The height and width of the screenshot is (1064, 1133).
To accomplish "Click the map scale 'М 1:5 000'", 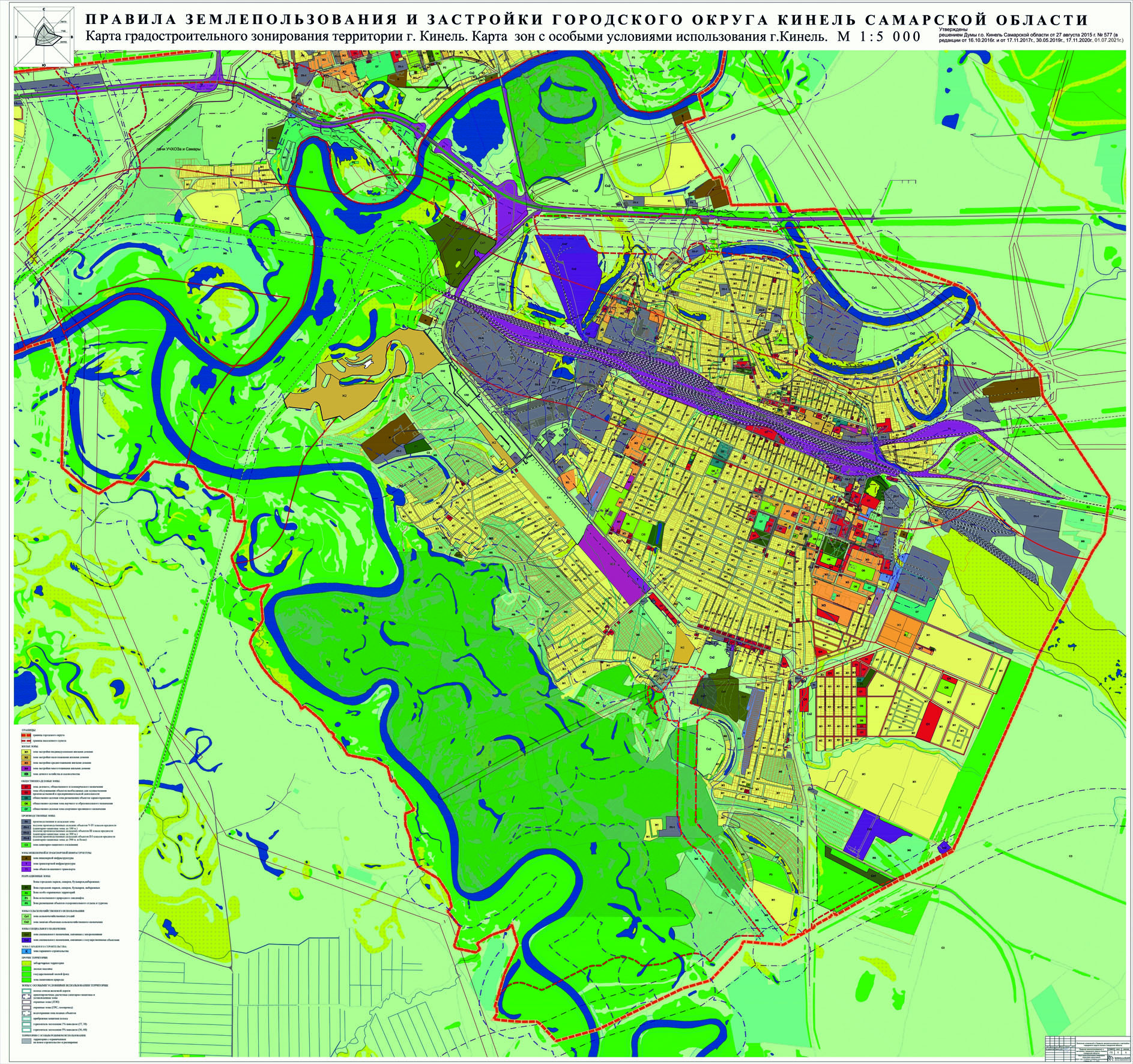I will pyautogui.click(x=878, y=37).
